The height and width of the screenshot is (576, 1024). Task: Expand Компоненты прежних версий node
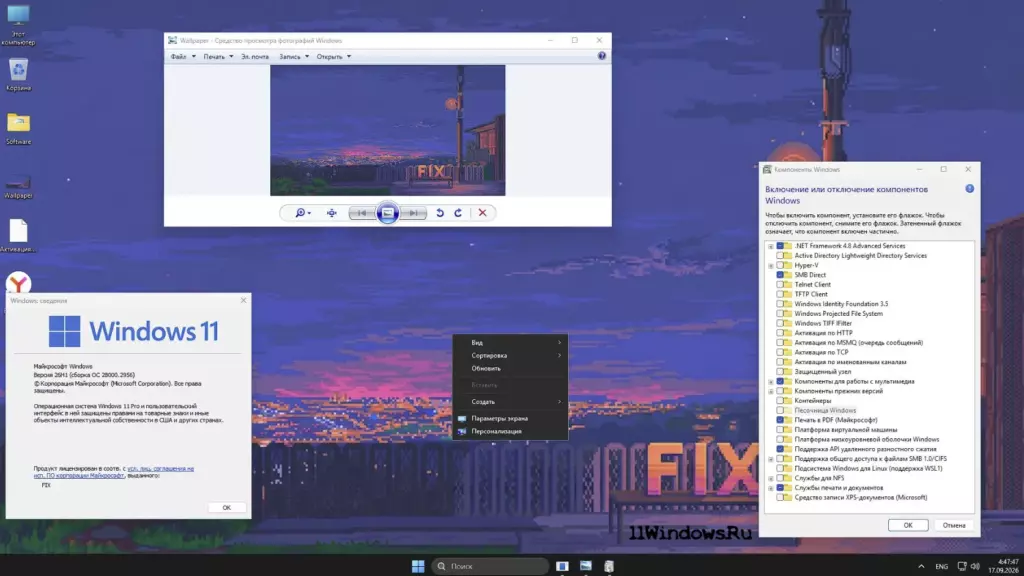coord(771,391)
